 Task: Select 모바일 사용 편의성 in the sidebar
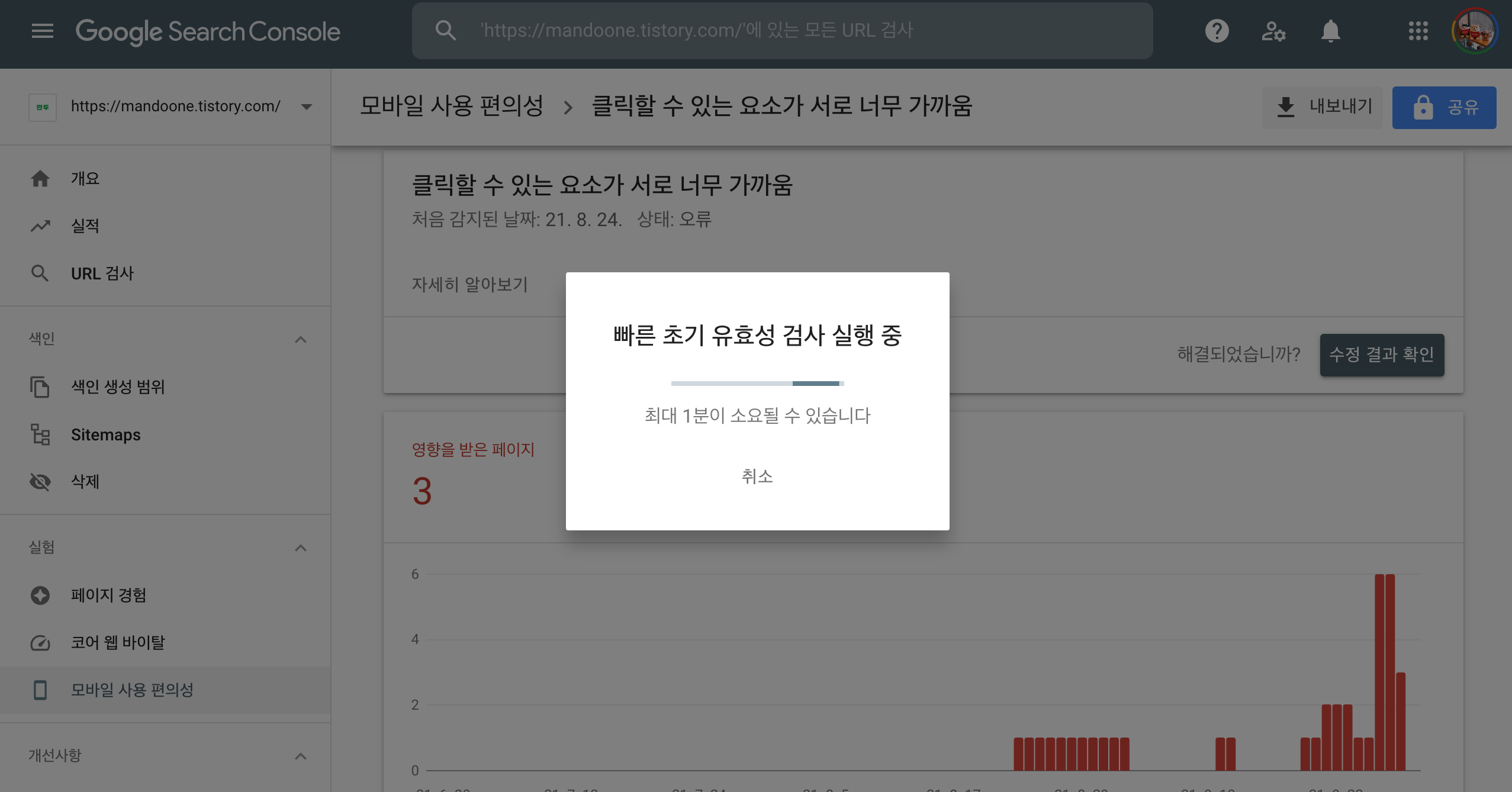coord(165,690)
